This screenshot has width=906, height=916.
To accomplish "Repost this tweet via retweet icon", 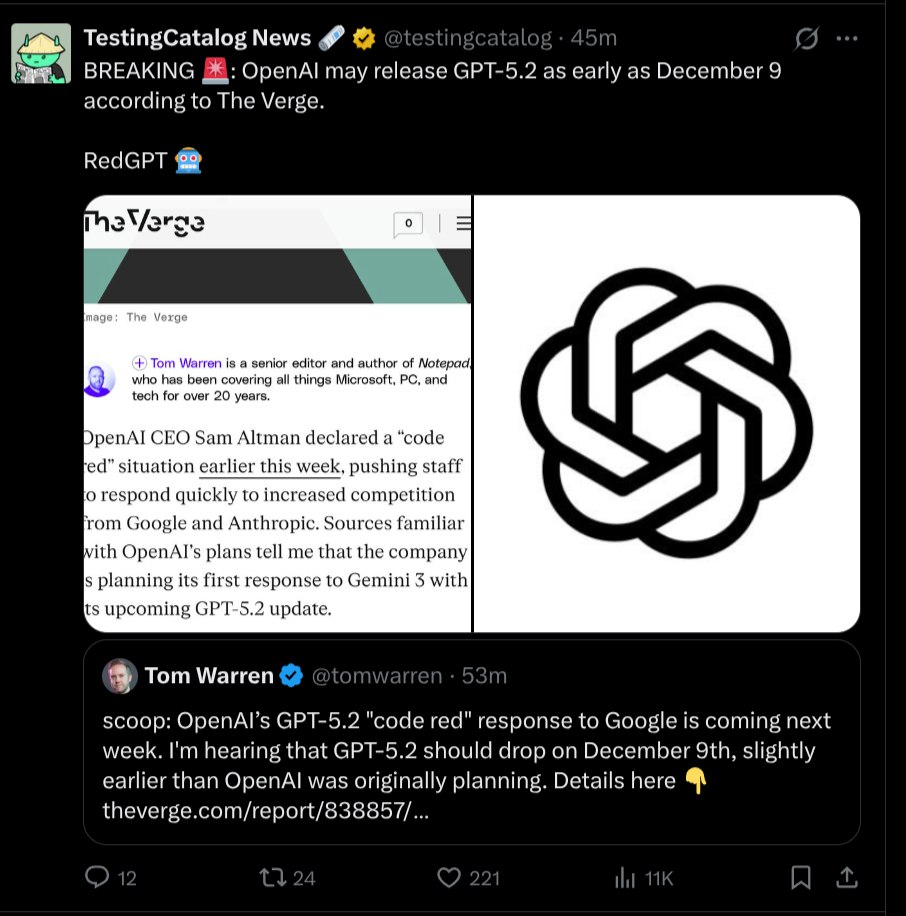I will [271, 877].
